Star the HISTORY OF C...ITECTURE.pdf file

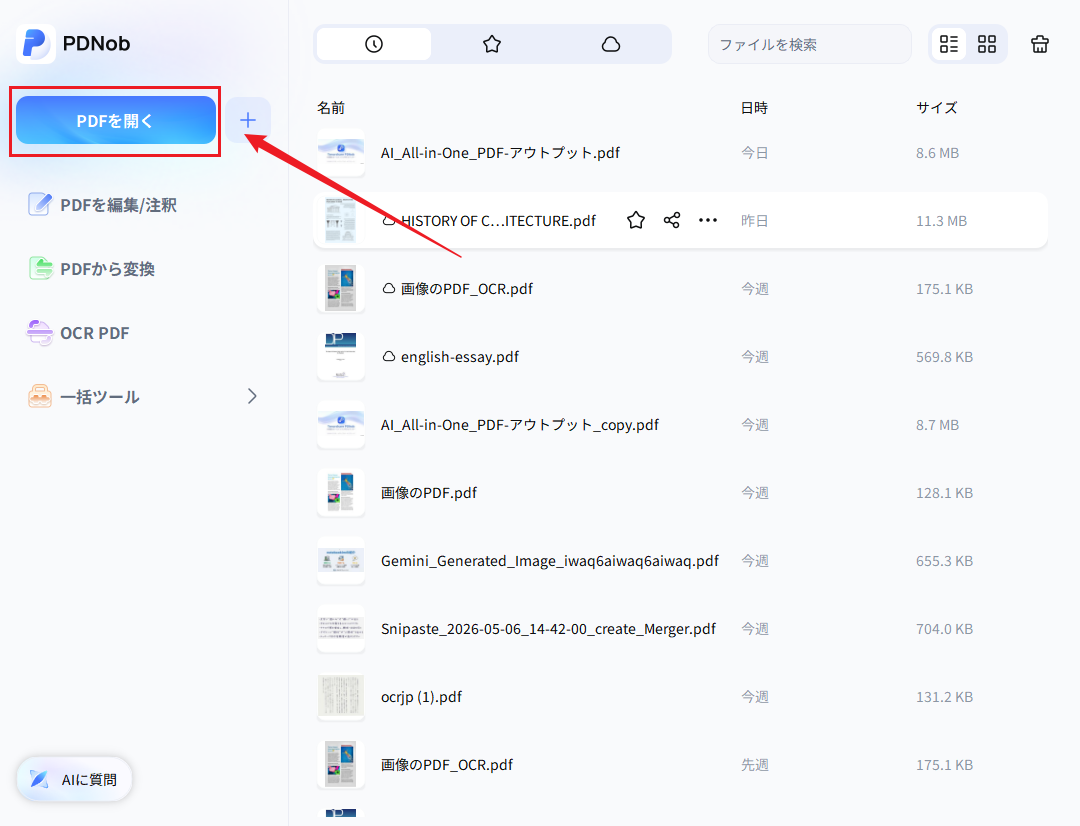(636, 220)
